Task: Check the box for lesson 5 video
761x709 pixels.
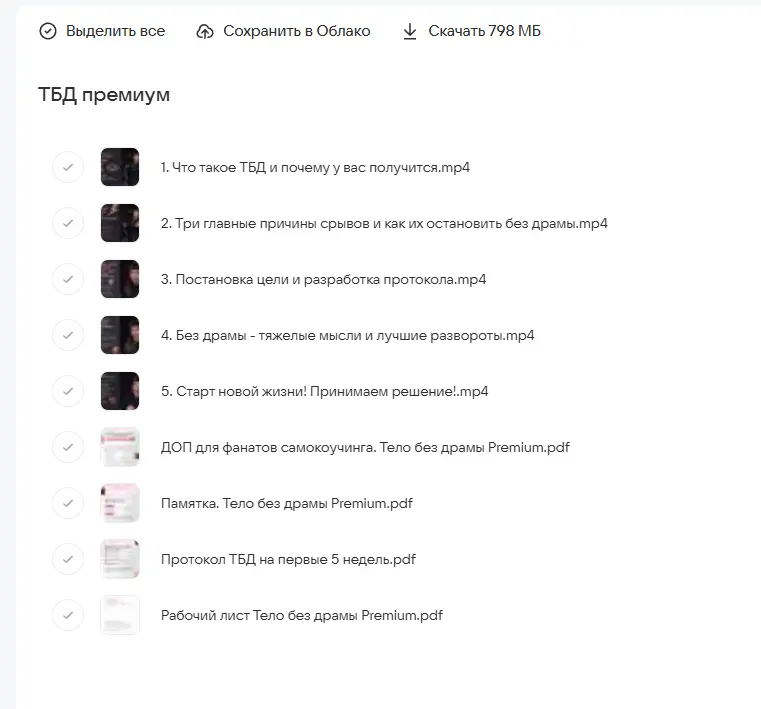Action: pyautogui.click(x=67, y=391)
